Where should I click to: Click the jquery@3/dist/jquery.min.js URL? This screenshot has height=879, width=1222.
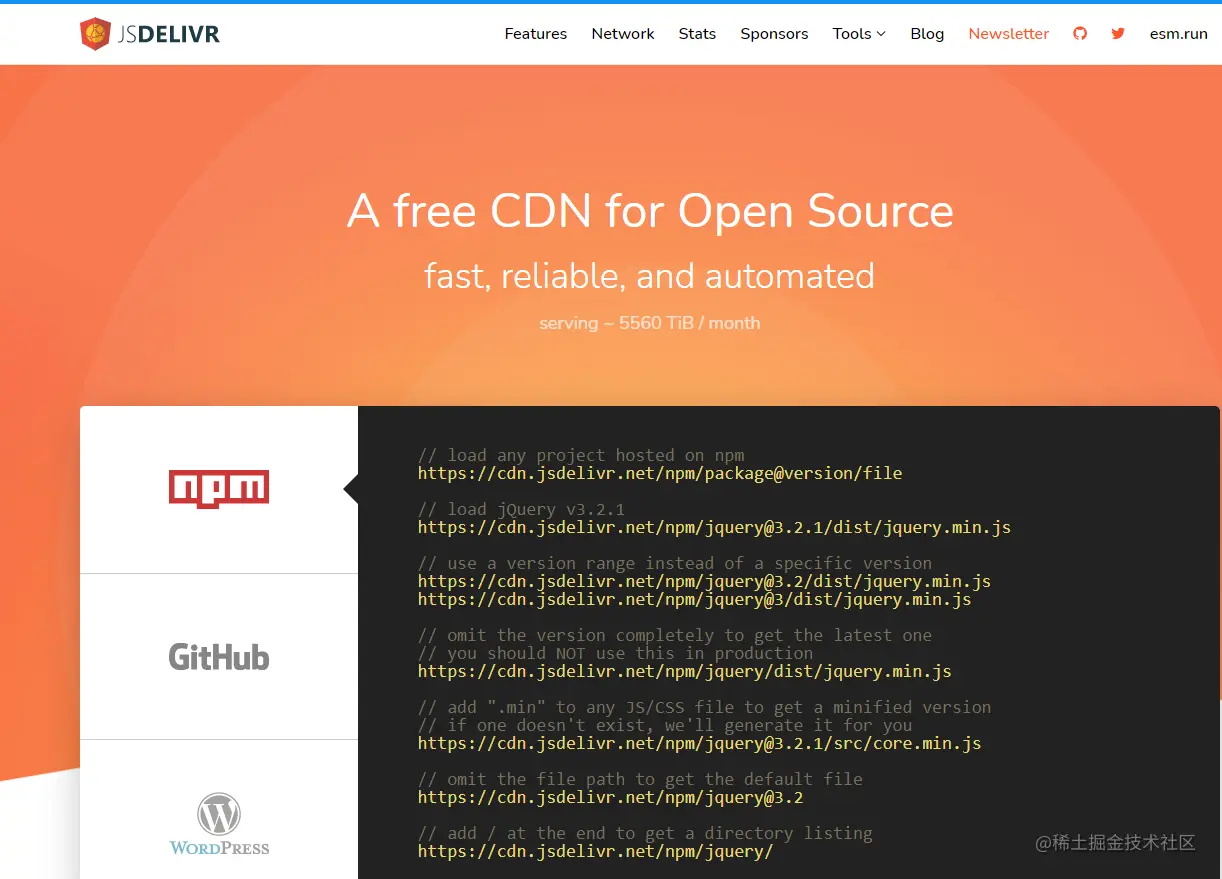695,599
